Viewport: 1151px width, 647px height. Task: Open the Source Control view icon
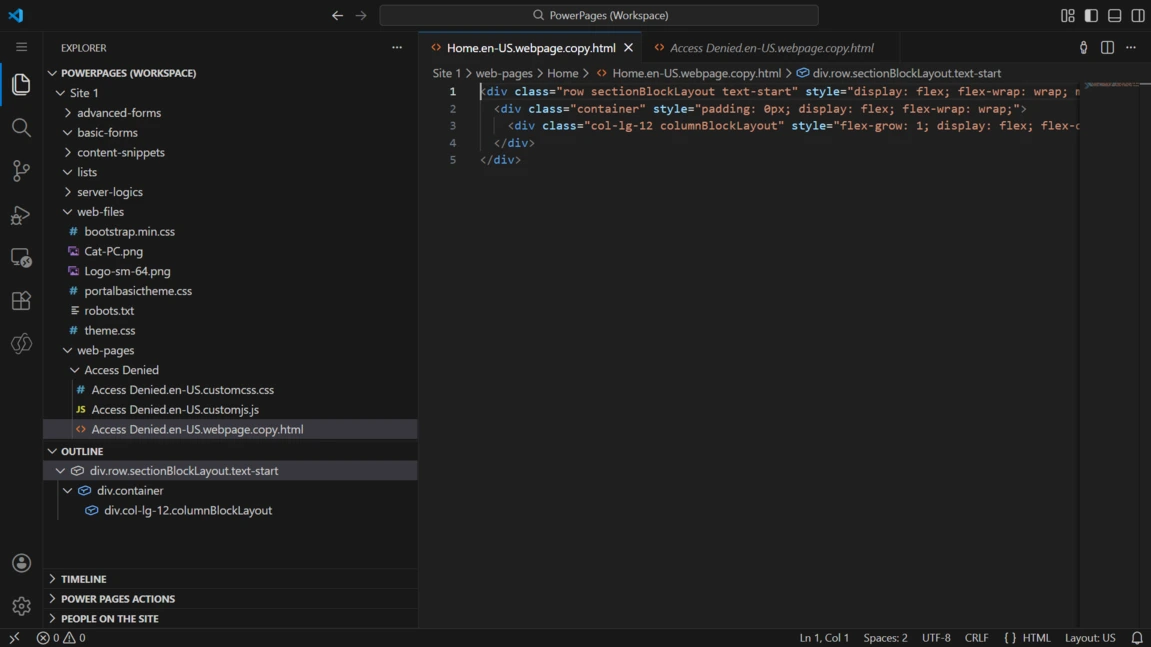[21, 171]
